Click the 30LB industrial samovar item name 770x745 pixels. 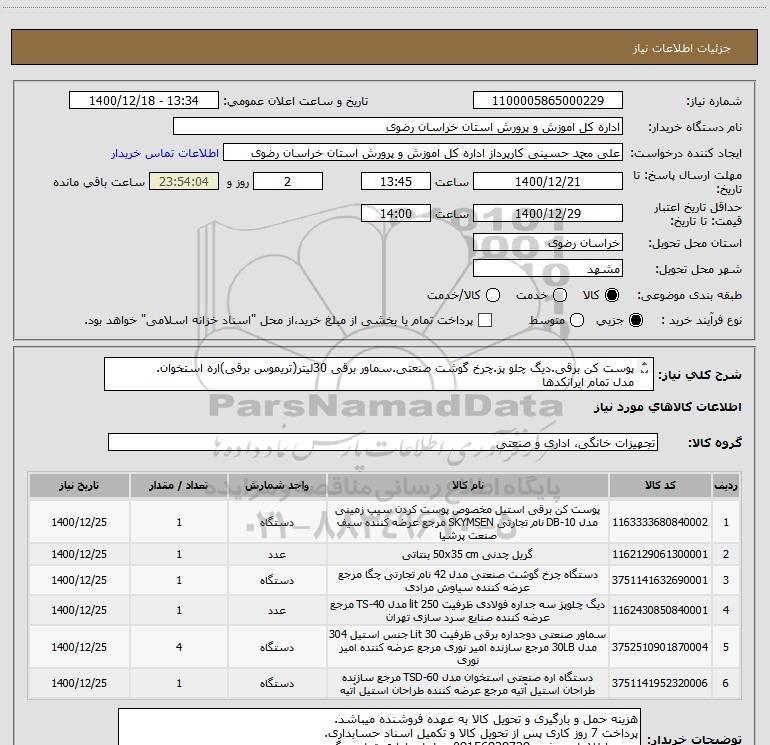click(x=468, y=647)
